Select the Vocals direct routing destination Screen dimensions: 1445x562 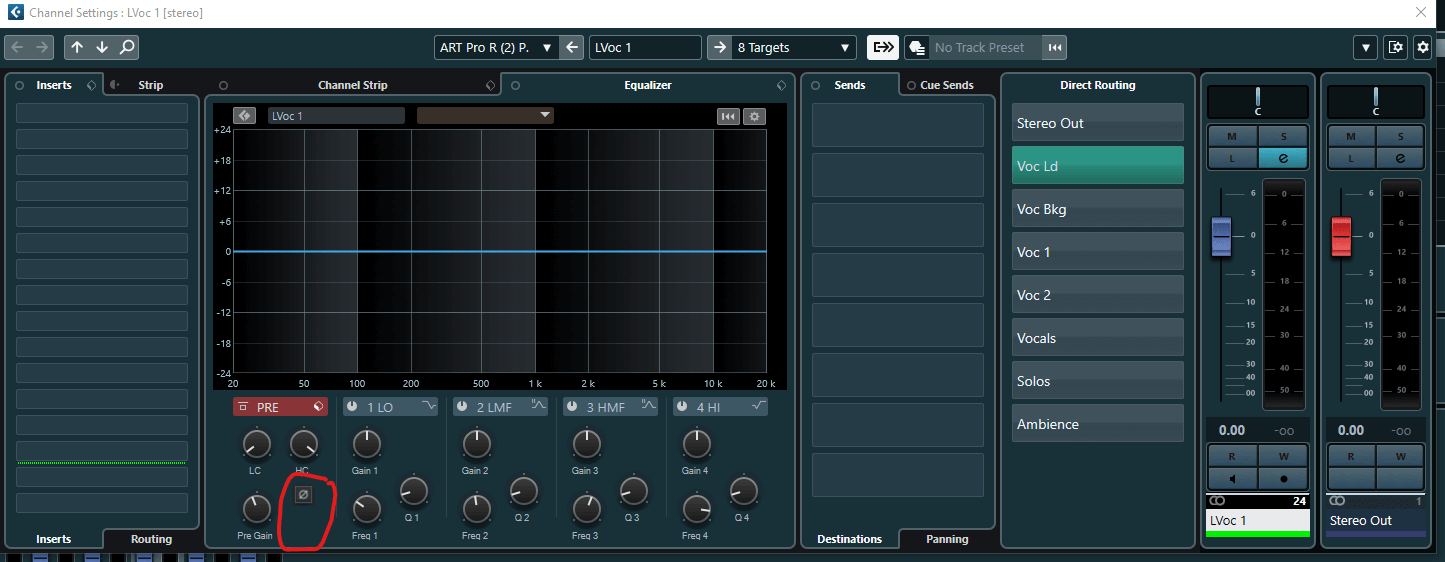(x=1097, y=338)
